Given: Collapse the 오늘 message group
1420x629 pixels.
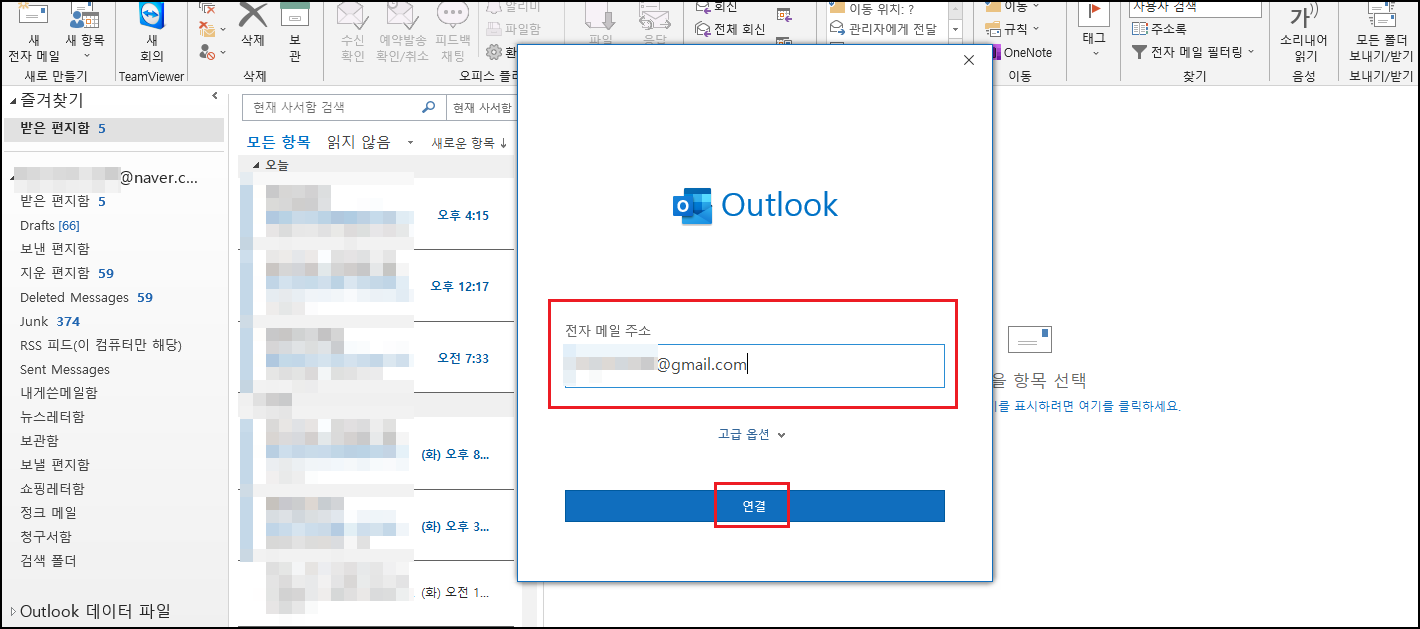Looking at the screenshot, I should click(x=256, y=165).
